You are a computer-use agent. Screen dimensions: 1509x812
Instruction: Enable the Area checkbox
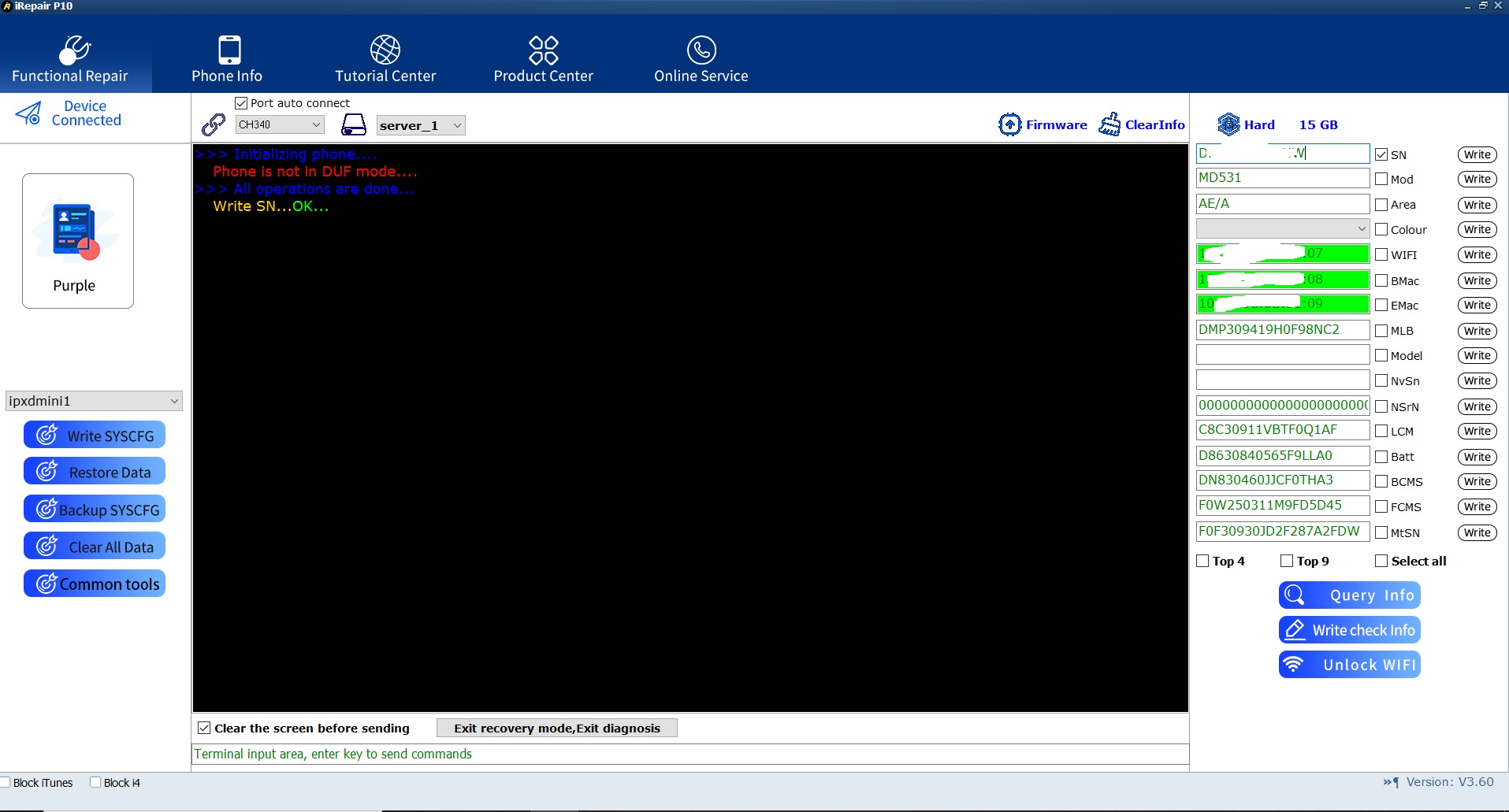point(1381,205)
